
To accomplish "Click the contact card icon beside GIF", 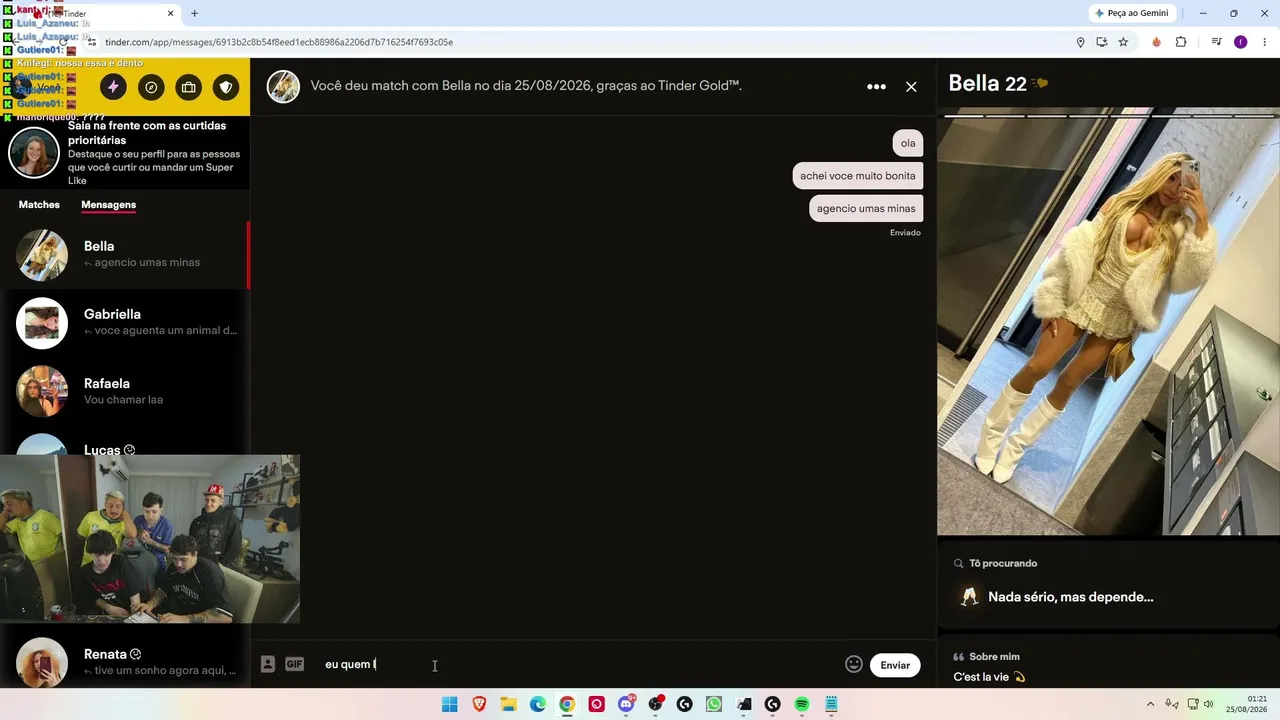I will tap(267, 664).
